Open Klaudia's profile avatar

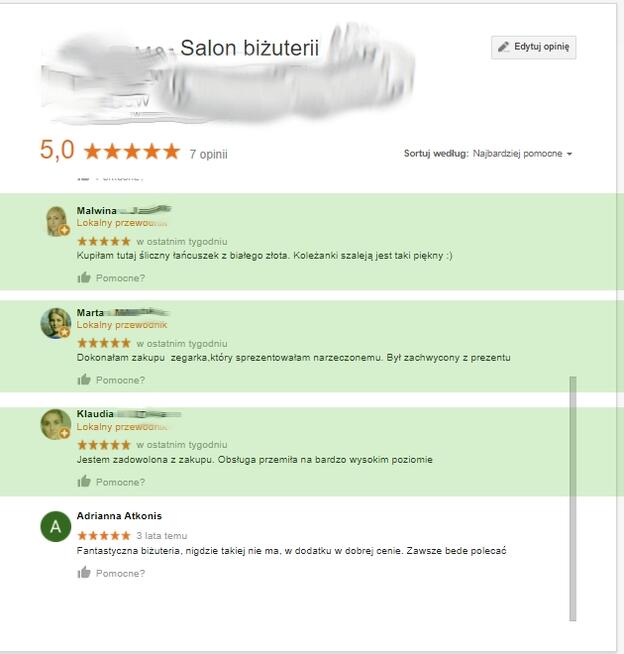tap(55, 424)
